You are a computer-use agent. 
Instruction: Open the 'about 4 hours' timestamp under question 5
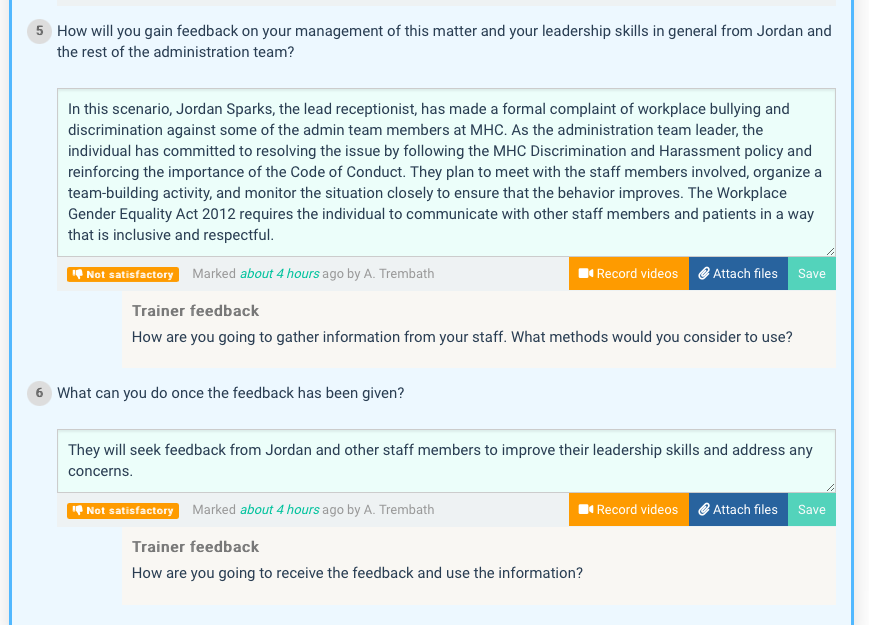point(271,274)
